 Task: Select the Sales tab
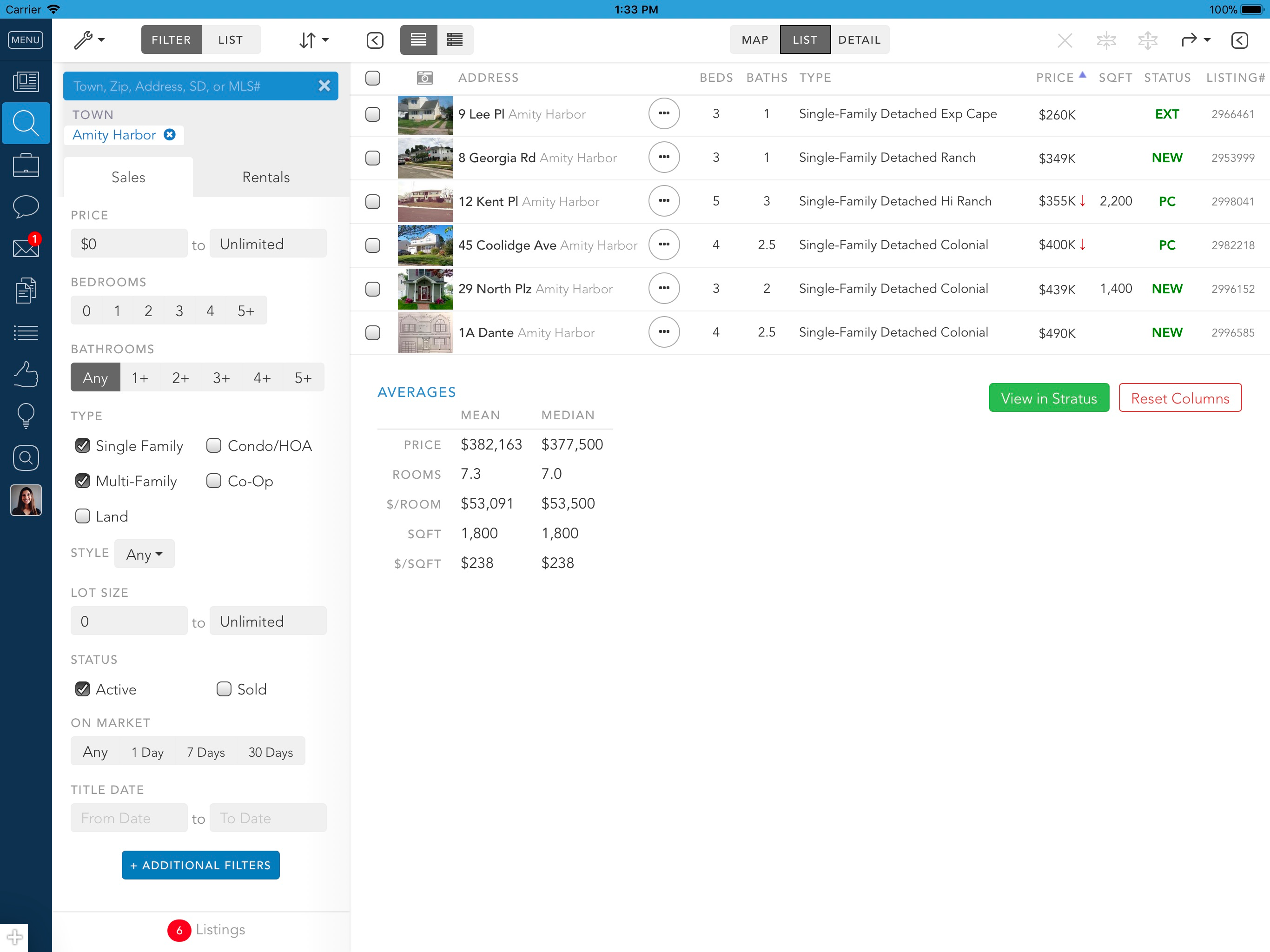click(x=129, y=177)
